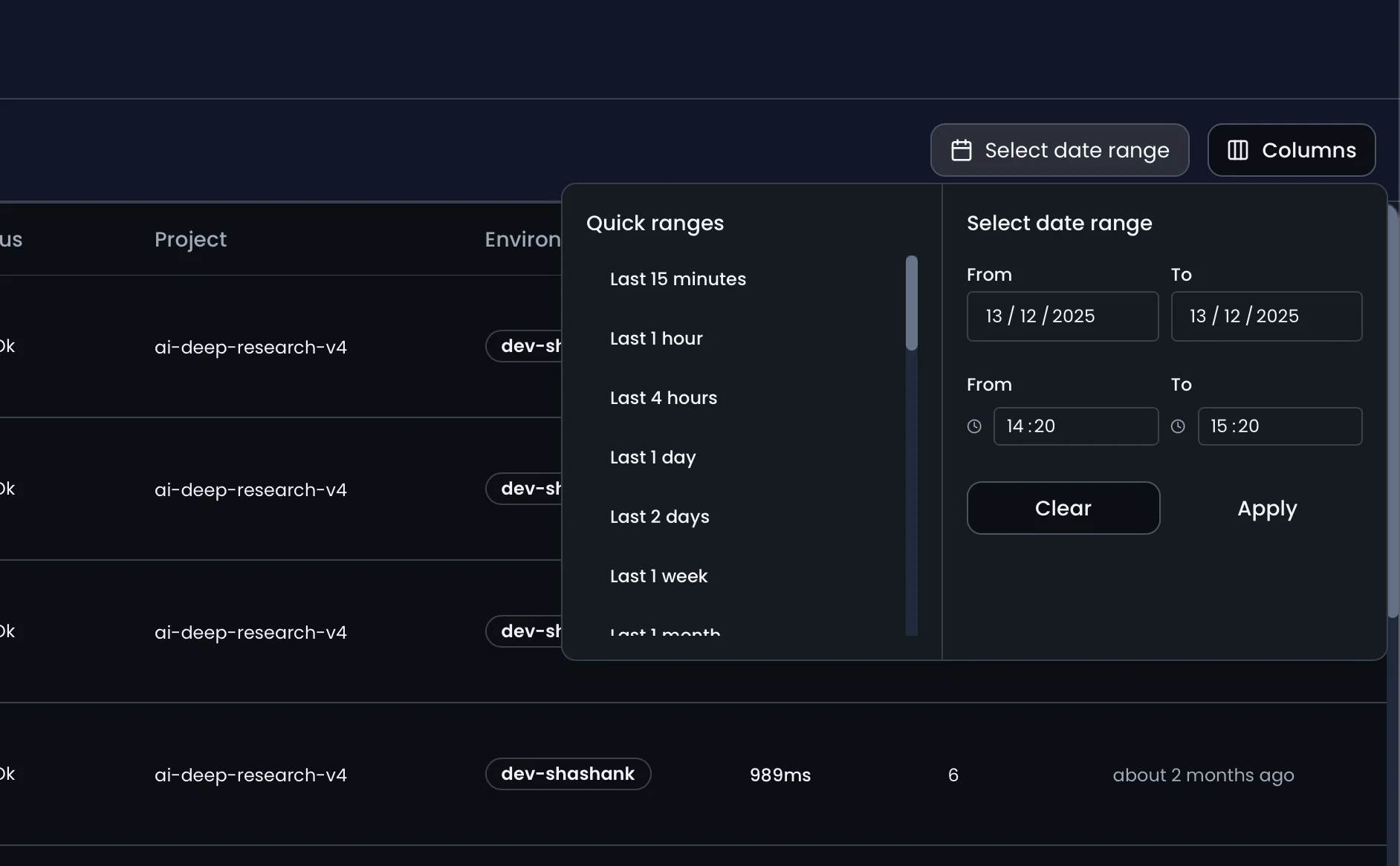Viewport: 1400px width, 866px height.
Task: Click the dev-shashank environment badge
Action: (x=568, y=774)
